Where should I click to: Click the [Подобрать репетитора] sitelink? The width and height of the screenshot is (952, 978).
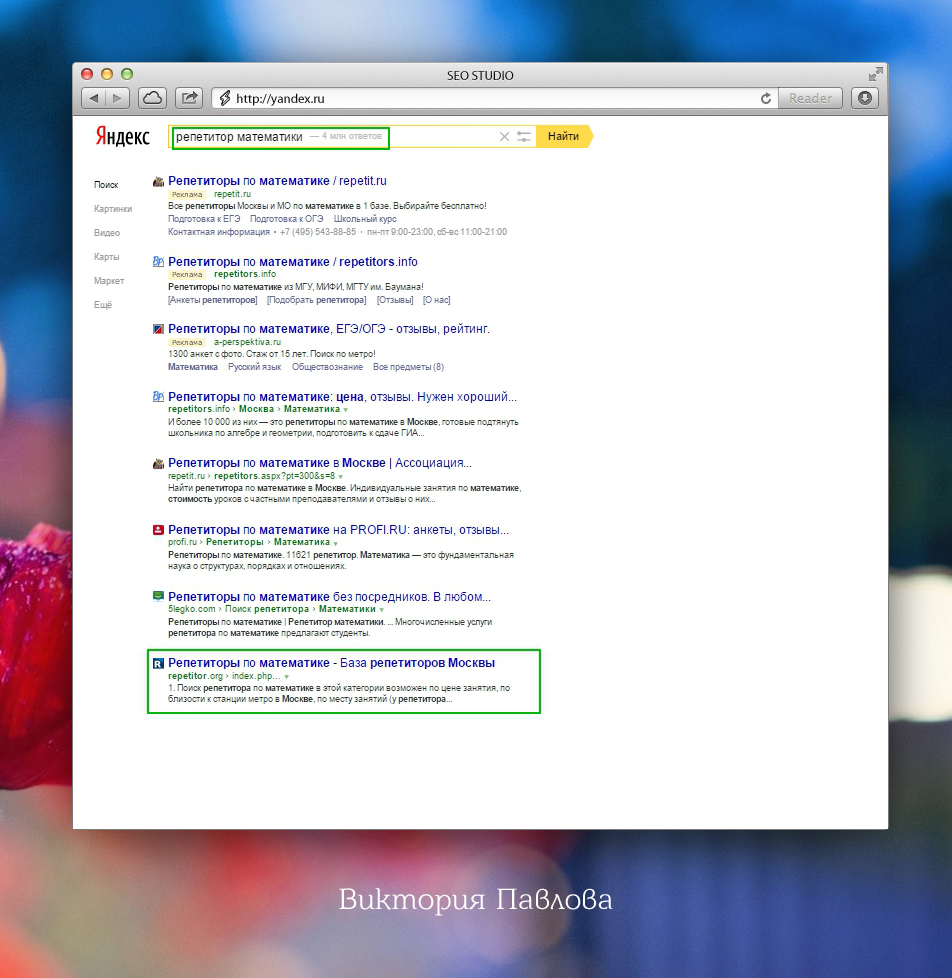316,300
